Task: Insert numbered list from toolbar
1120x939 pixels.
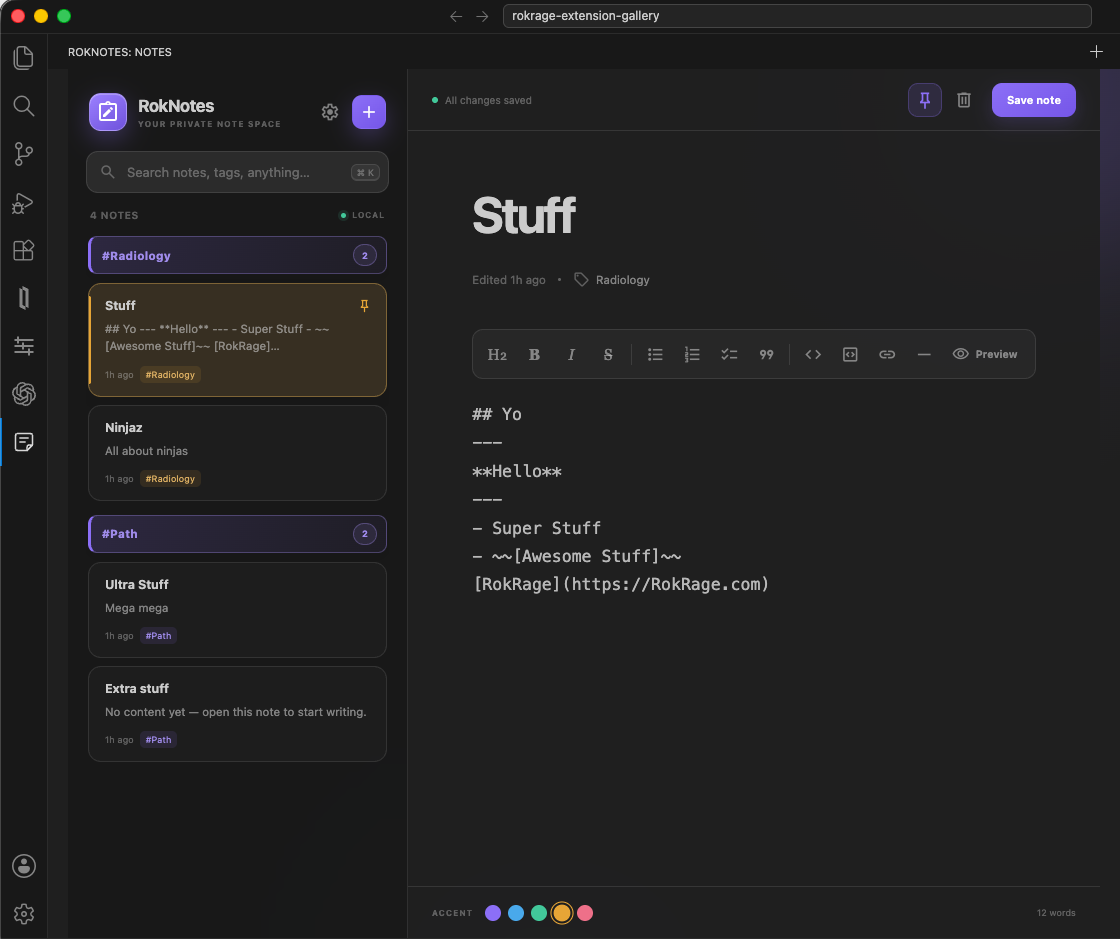Action: (692, 354)
